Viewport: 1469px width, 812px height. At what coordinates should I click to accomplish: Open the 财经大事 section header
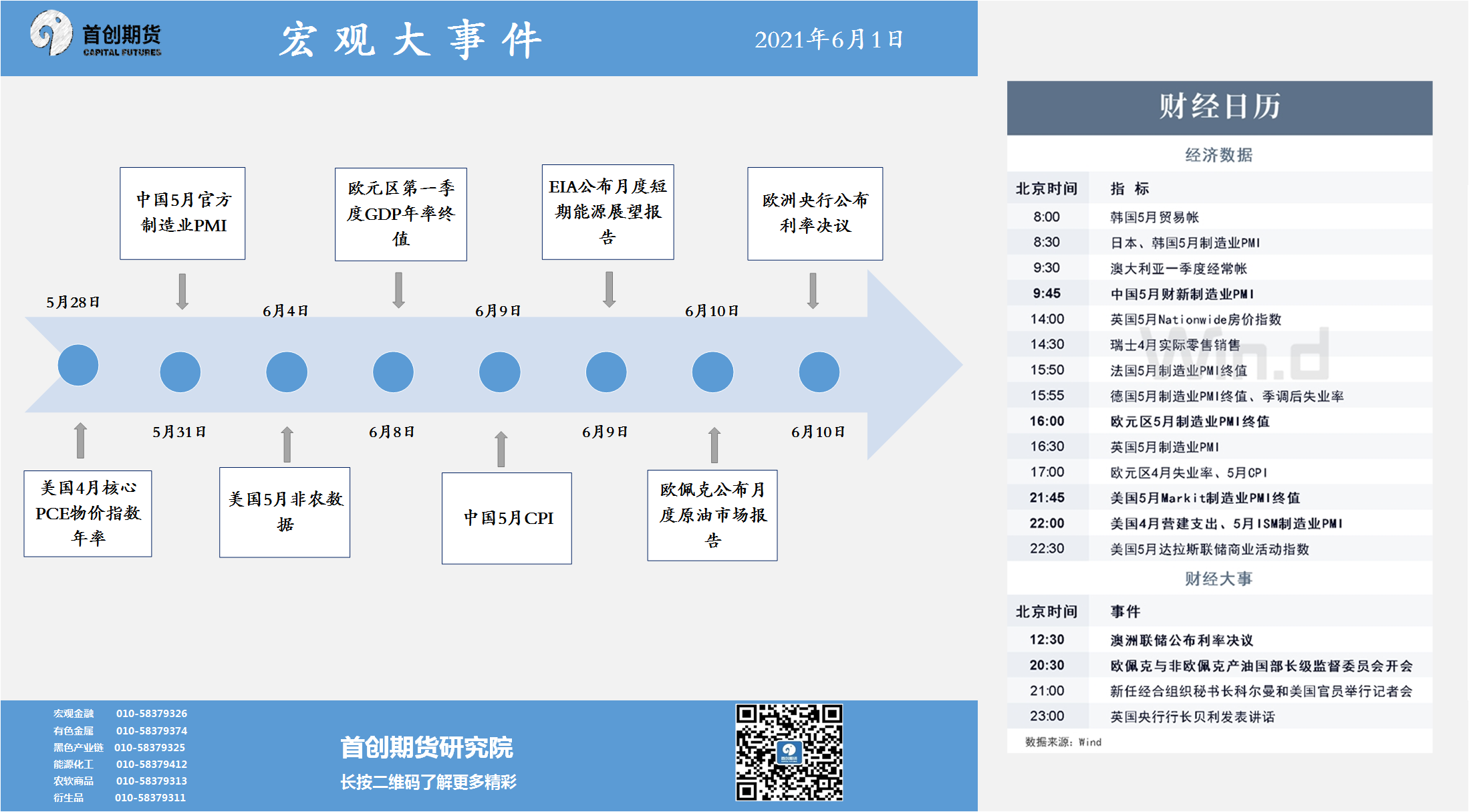(x=1218, y=579)
